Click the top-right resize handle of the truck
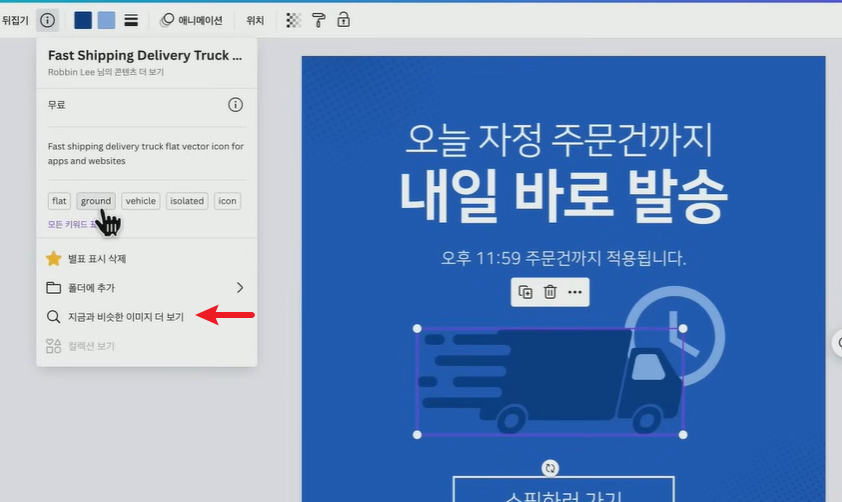 tap(683, 329)
